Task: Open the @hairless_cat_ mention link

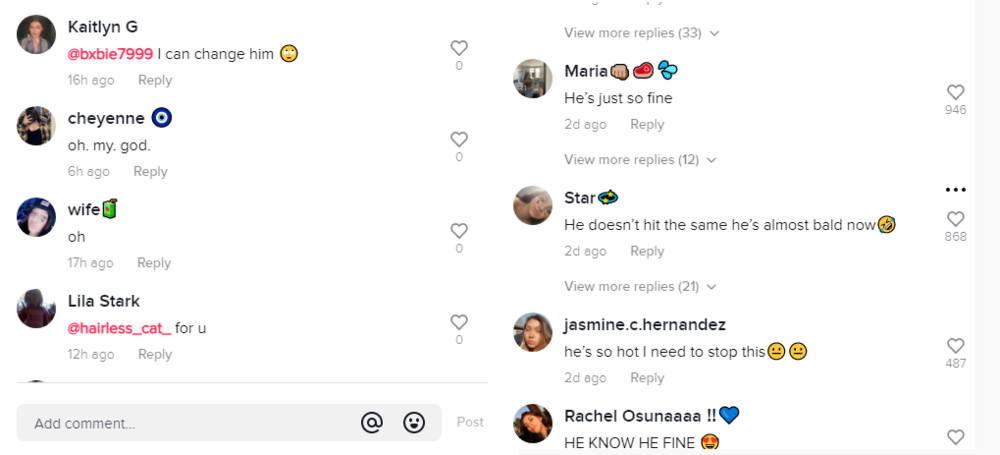Action: (x=119, y=329)
